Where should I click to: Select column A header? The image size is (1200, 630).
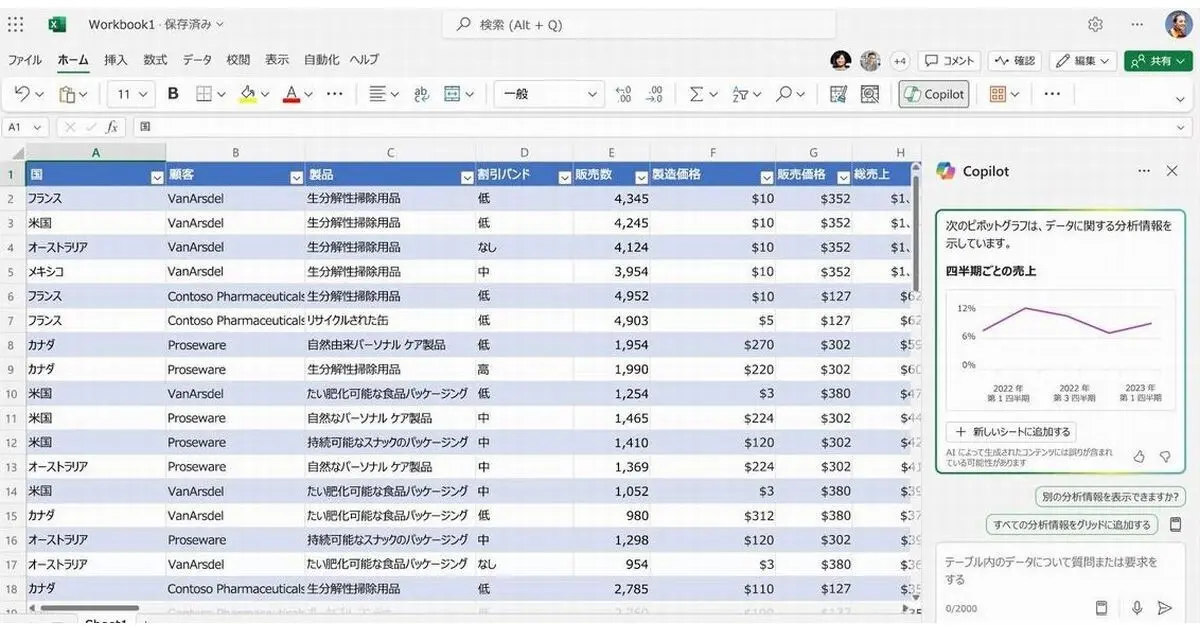click(x=96, y=152)
